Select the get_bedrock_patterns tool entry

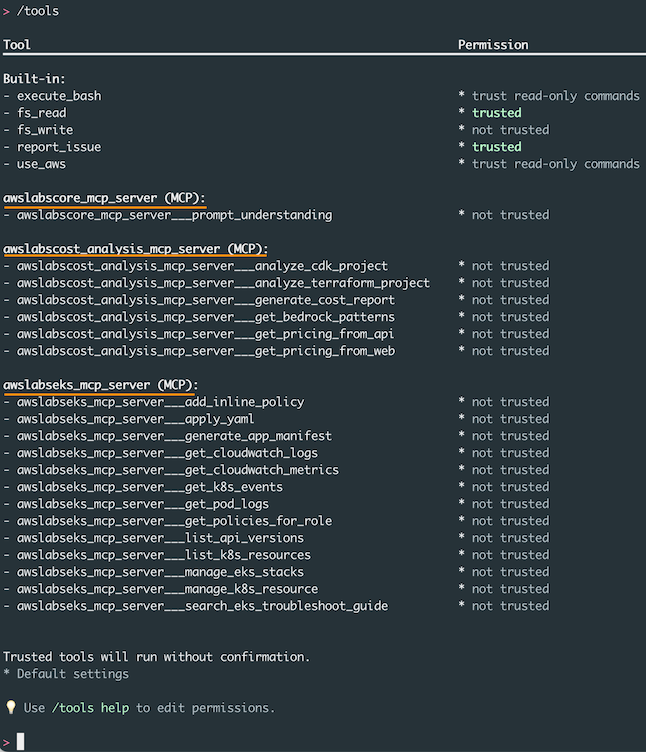206,317
